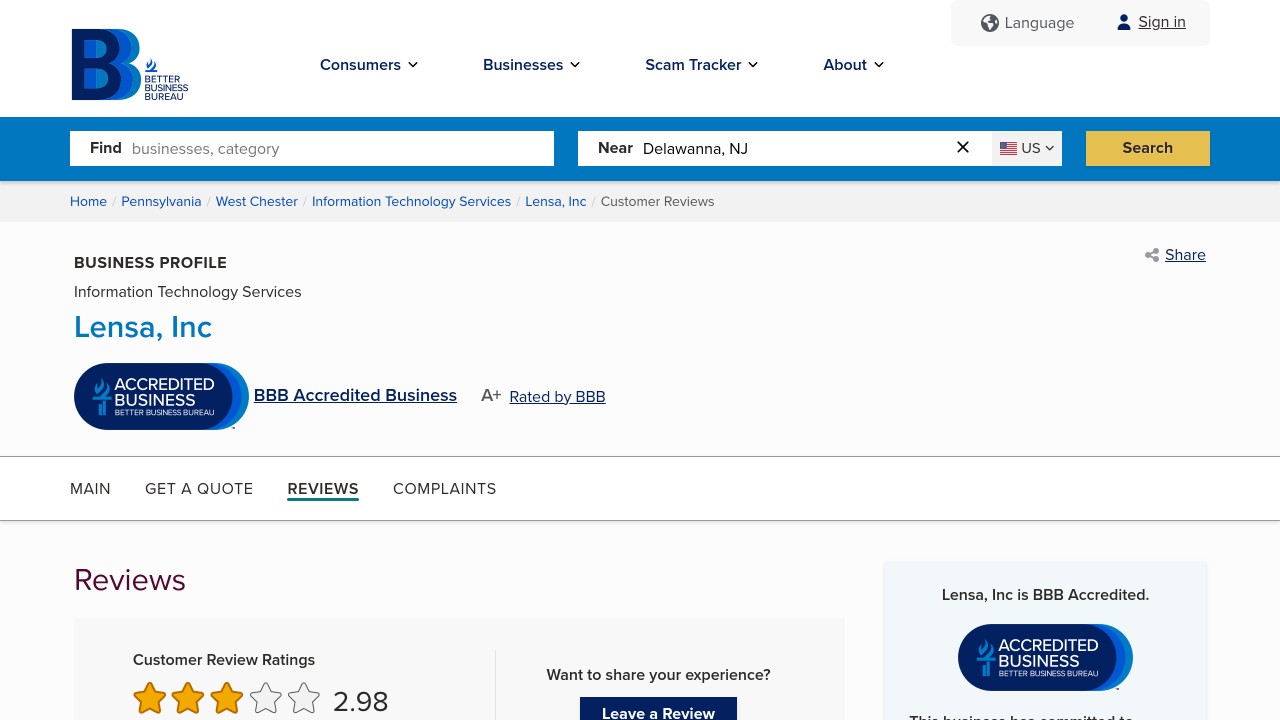This screenshot has width=1280, height=720.
Task: Click the Sign in link
Action: tap(1162, 22)
